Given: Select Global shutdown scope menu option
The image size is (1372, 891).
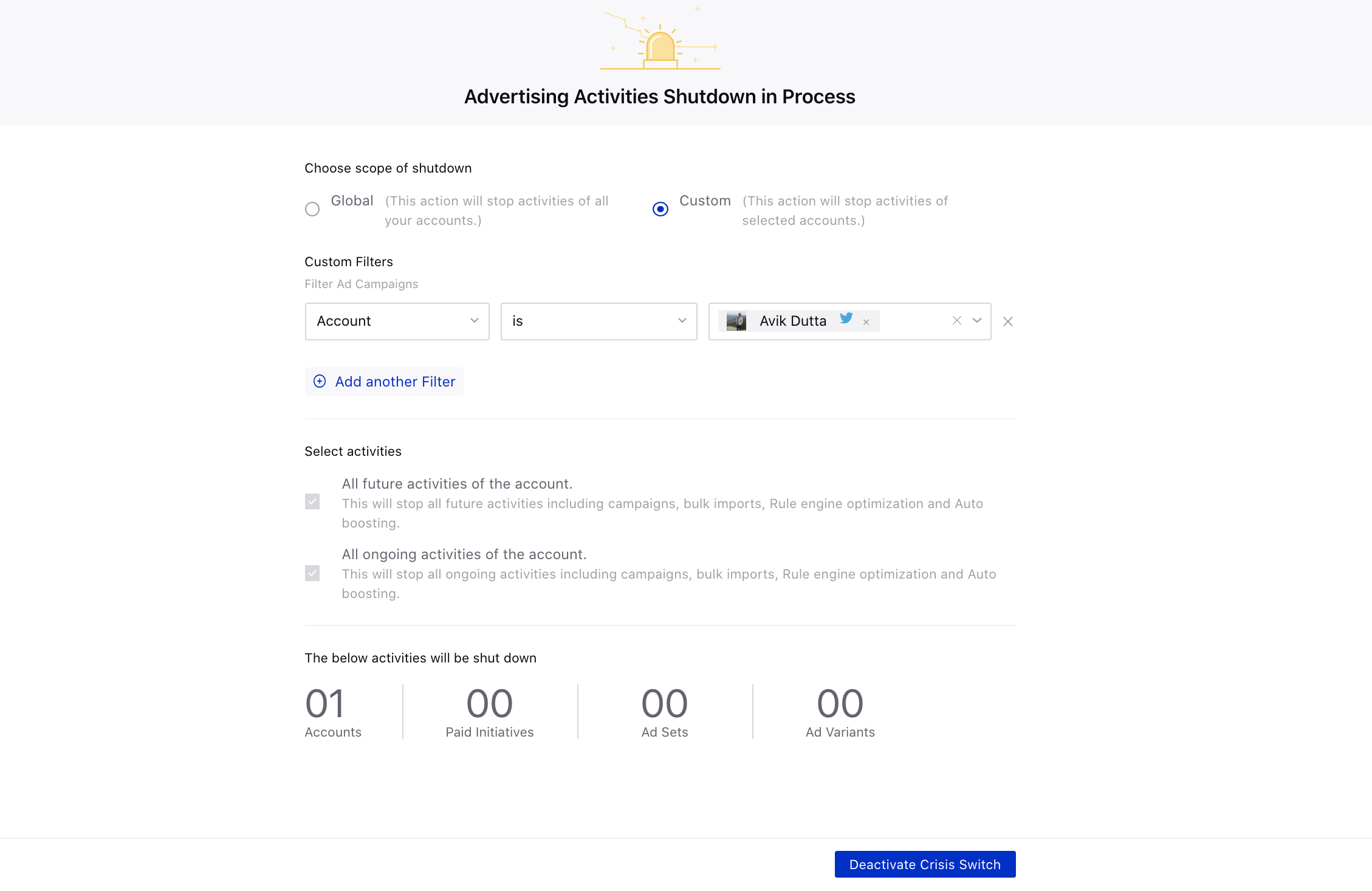Looking at the screenshot, I should pos(312,208).
